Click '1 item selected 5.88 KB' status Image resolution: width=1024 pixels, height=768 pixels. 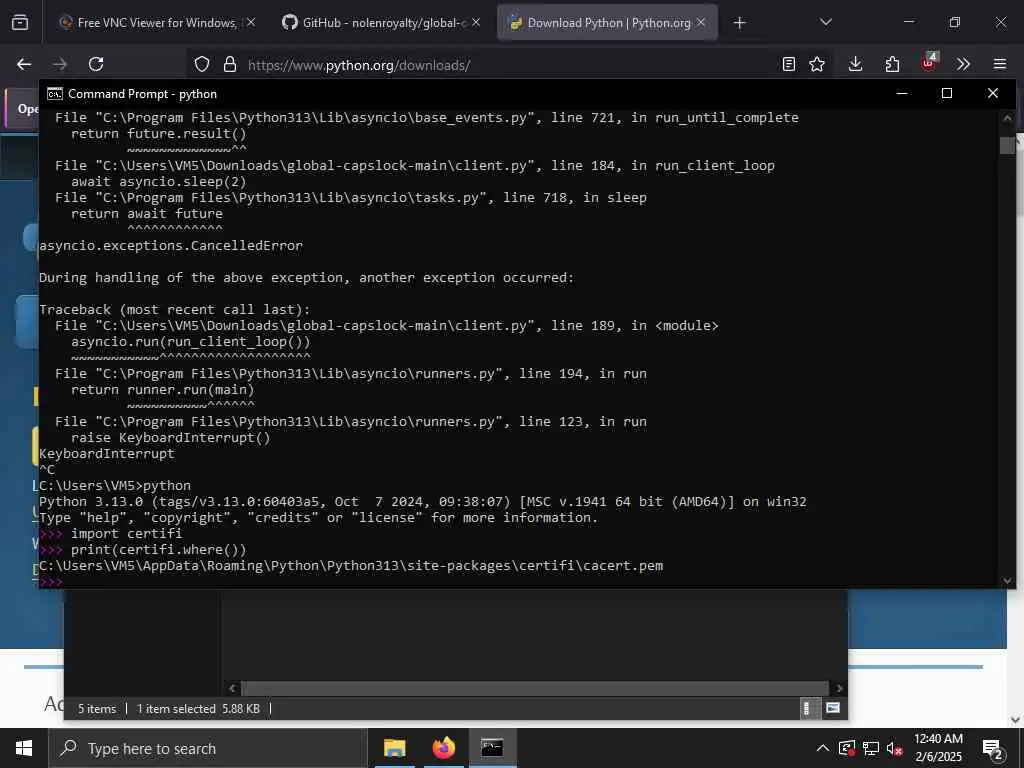point(199,709)
